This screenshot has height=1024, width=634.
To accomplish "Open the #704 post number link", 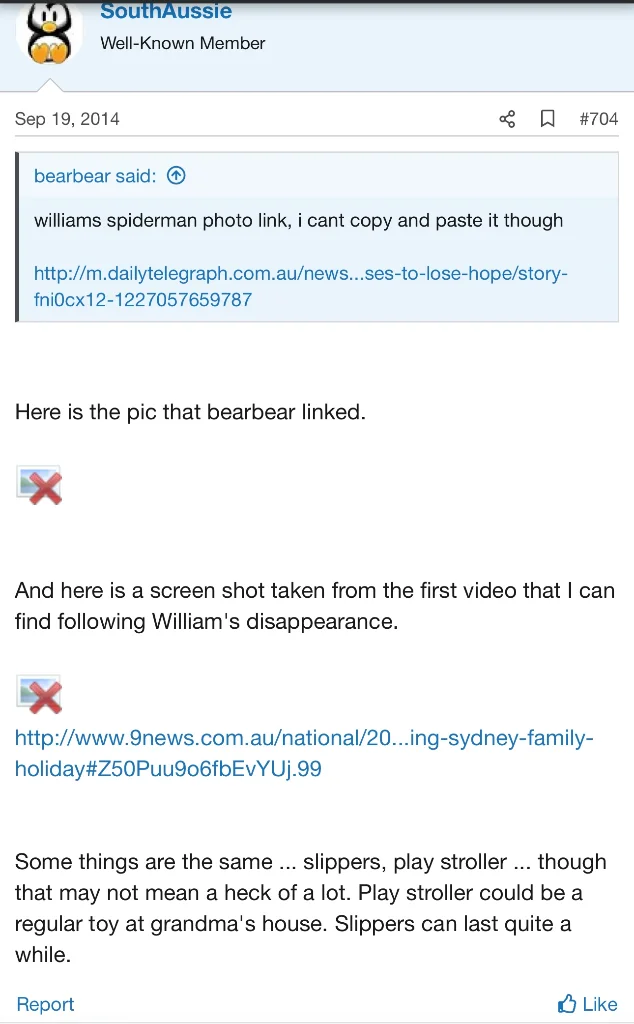I will [598, 119].
